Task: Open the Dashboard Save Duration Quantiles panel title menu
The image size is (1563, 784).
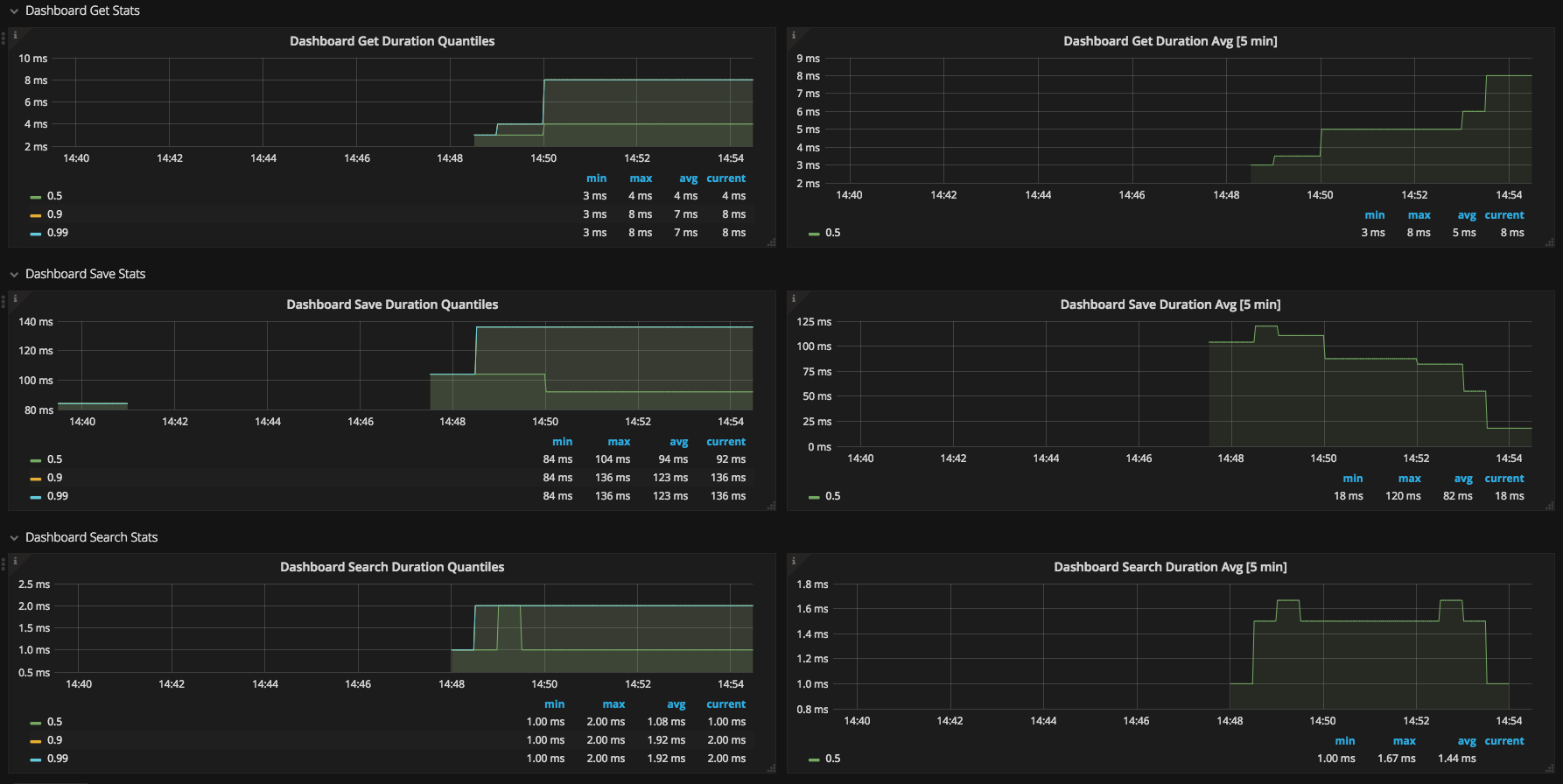Action: click(x=392, y=304)
